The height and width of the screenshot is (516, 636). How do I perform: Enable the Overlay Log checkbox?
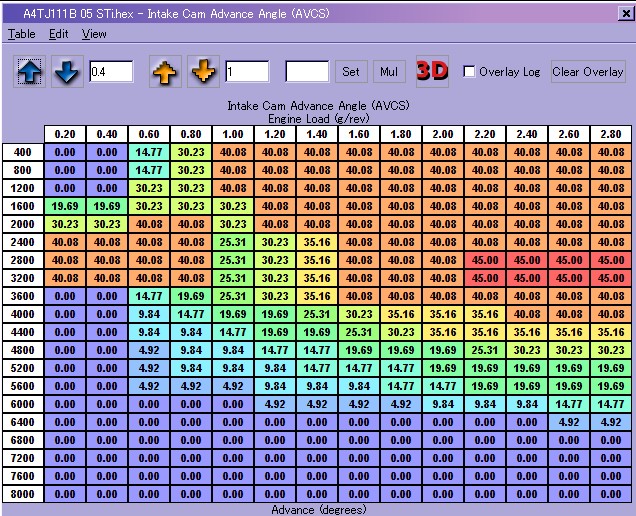[x=469, y=72]
